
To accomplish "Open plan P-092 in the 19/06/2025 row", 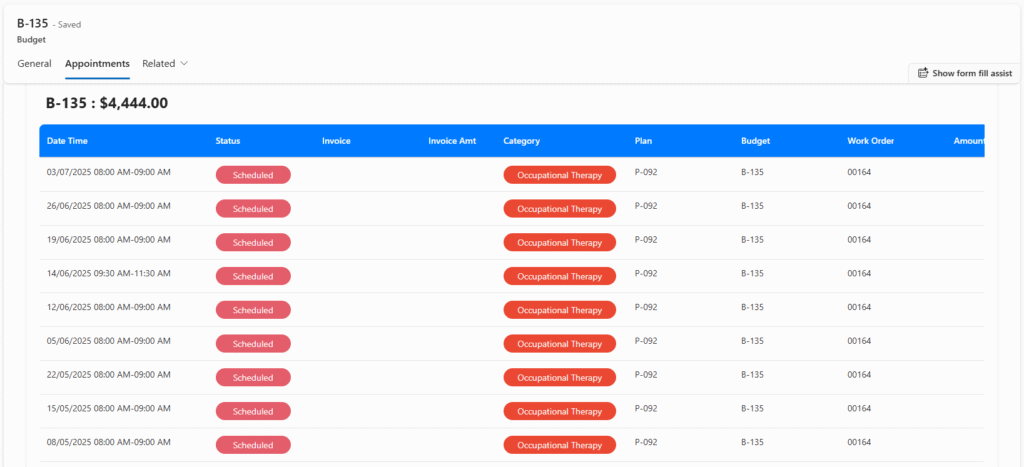I will 646,240.
